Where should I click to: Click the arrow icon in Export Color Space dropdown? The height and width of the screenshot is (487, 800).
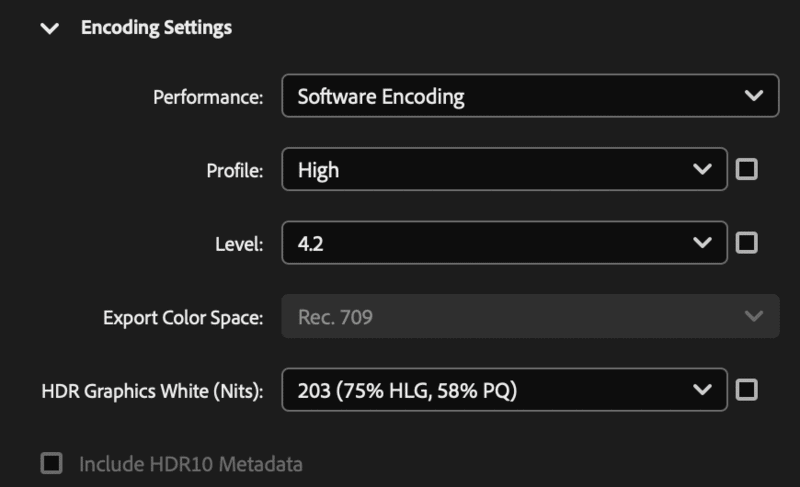[754, 317]
